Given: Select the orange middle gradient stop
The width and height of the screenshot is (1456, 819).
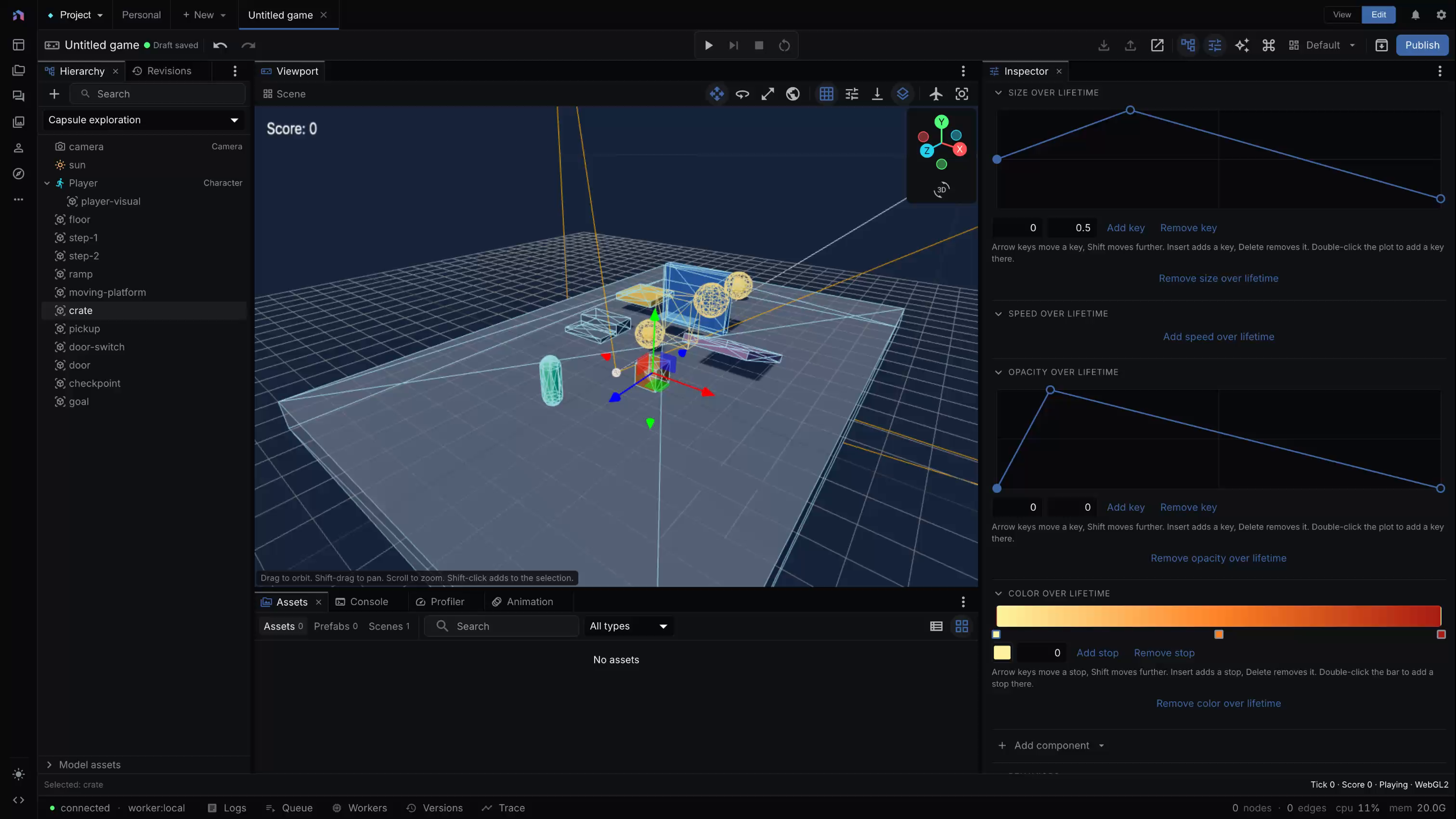Looking at the screenshot, I should (x=1219, y=634).
